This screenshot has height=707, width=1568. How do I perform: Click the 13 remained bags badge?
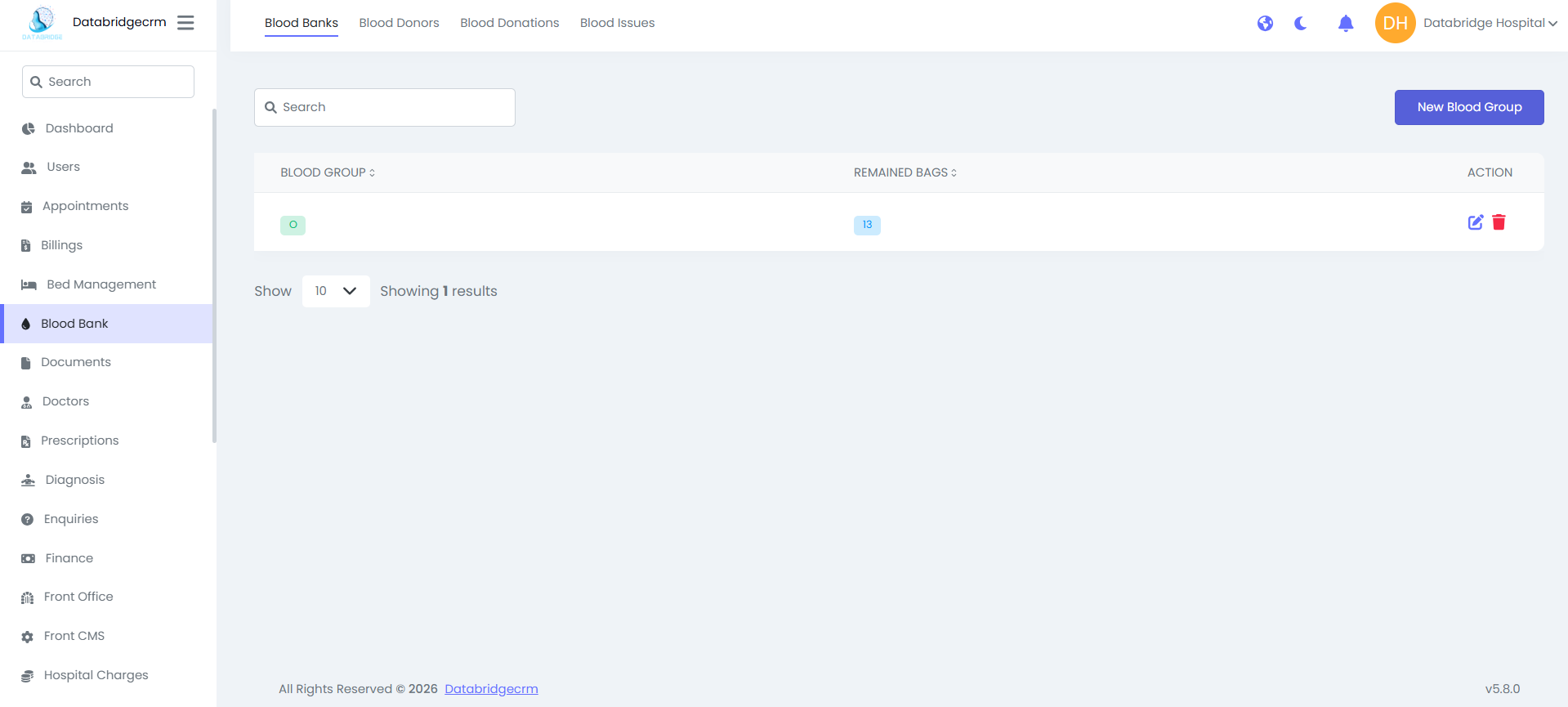point(867,225)
